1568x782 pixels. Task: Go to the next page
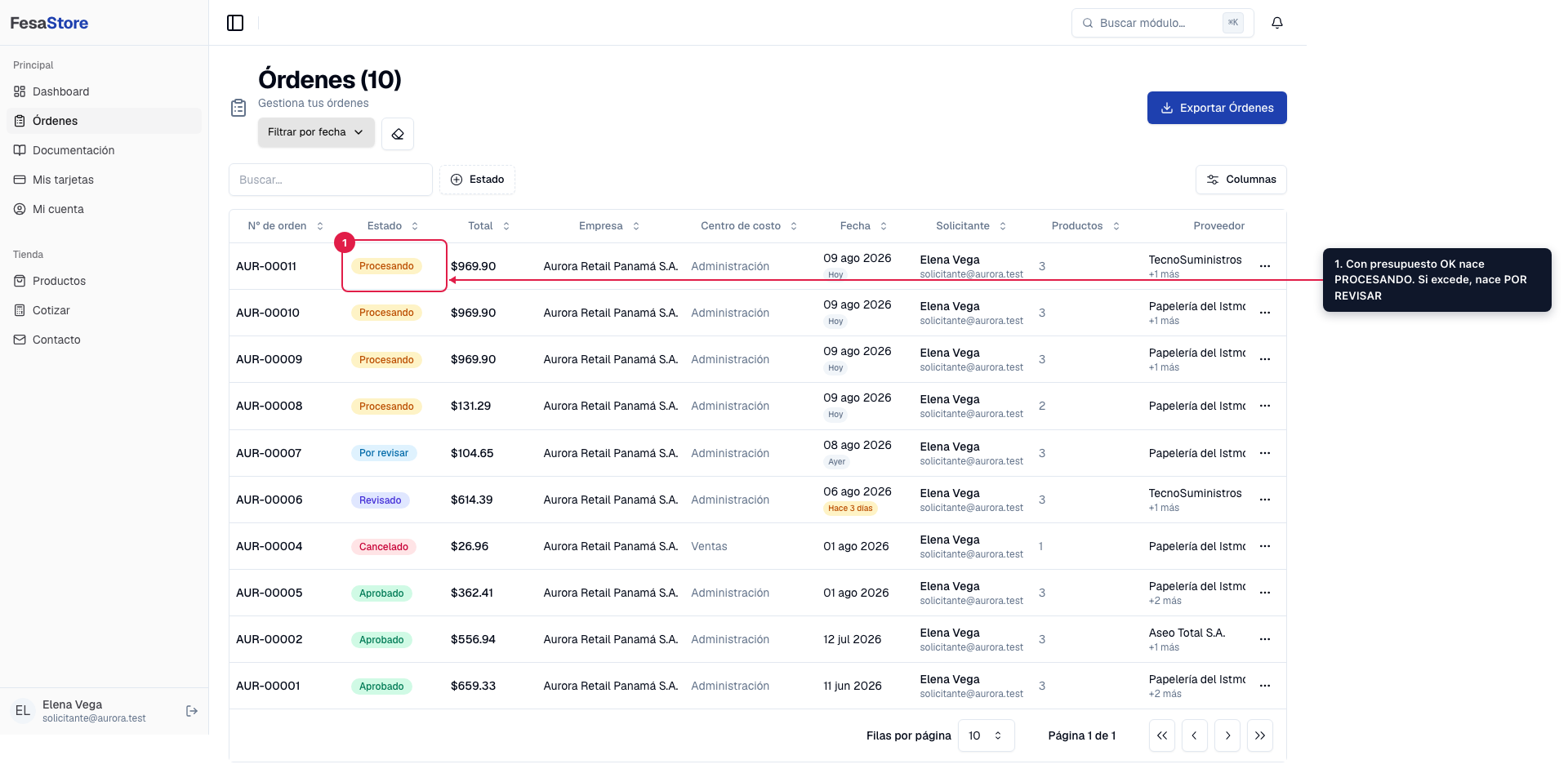click(x=1227, y=735)
